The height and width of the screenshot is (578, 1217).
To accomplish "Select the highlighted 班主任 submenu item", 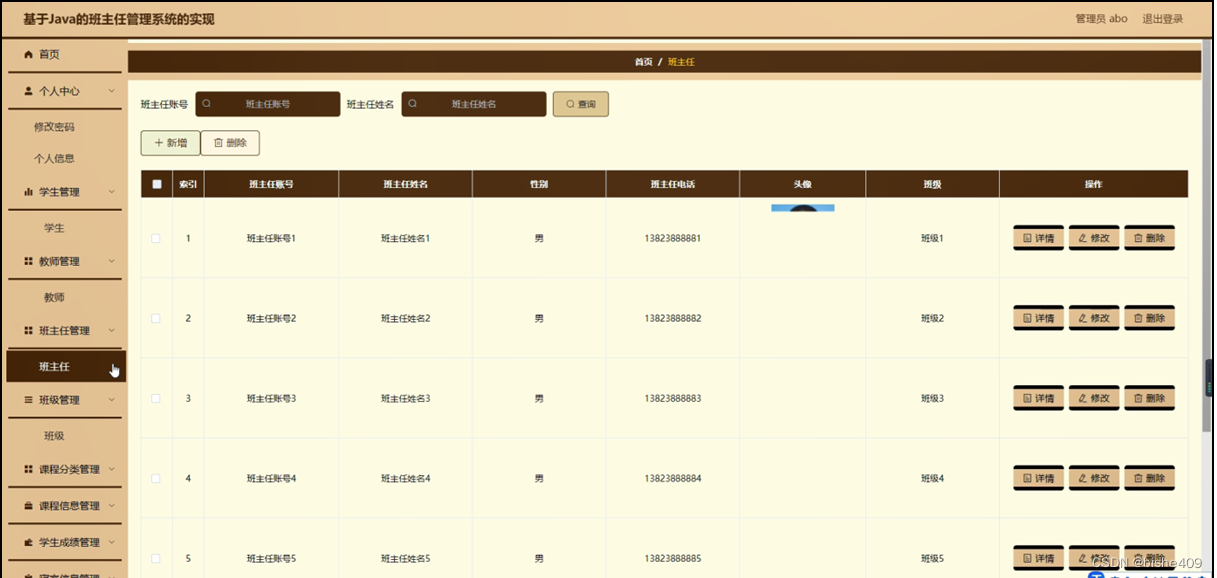I will (x=66, y=367).
